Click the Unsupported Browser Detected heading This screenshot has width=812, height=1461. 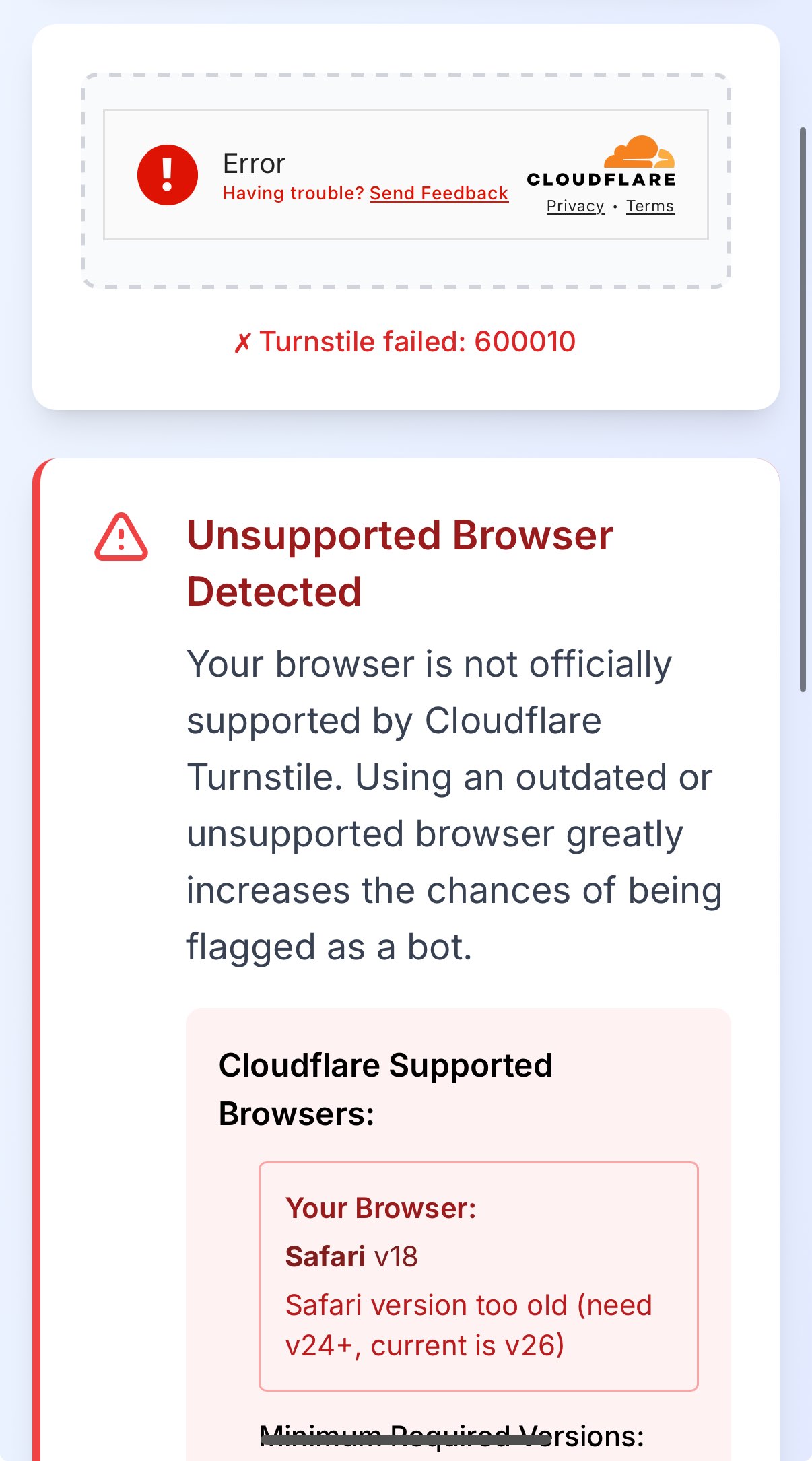click(399, 564)
